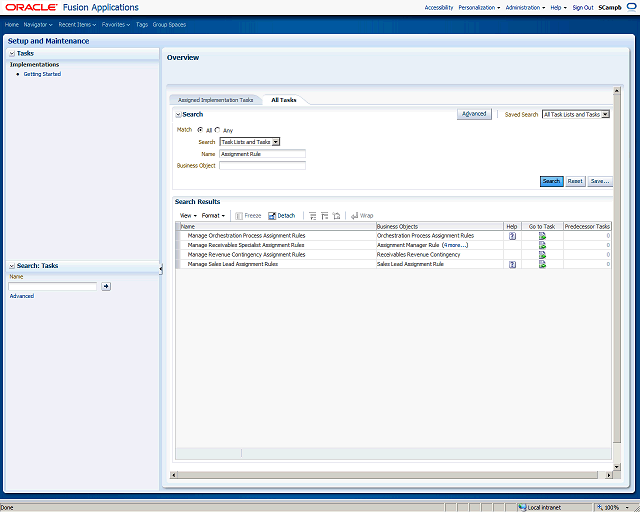Select the All match radio button
Image resolution: width=640 pixels, height=512 pixels.
(200, 130)
